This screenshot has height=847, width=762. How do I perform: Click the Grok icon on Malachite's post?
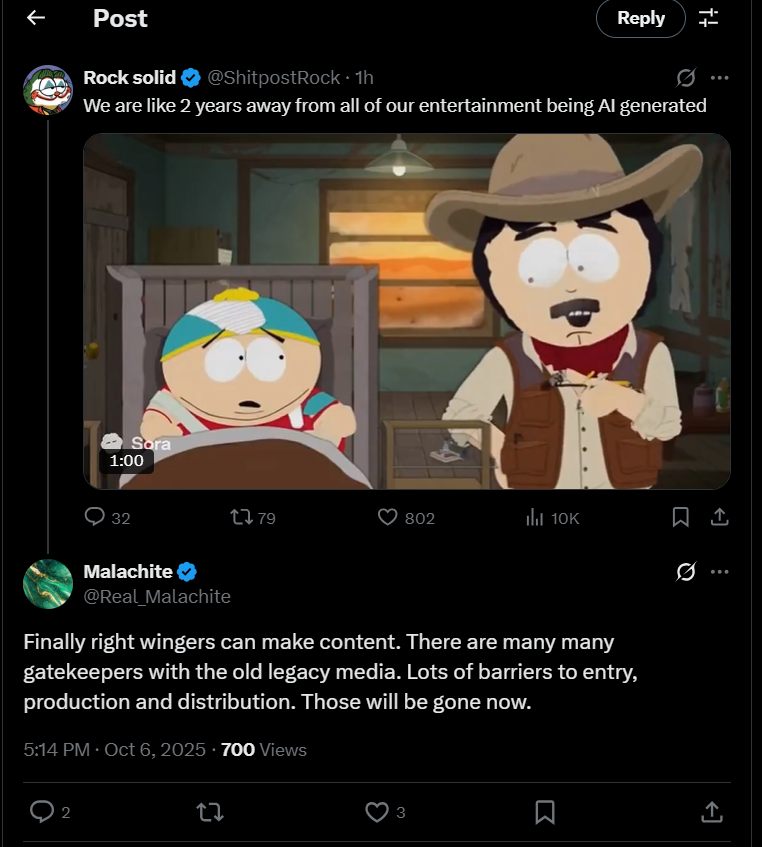pyautogui.click(x=686, y=572)
